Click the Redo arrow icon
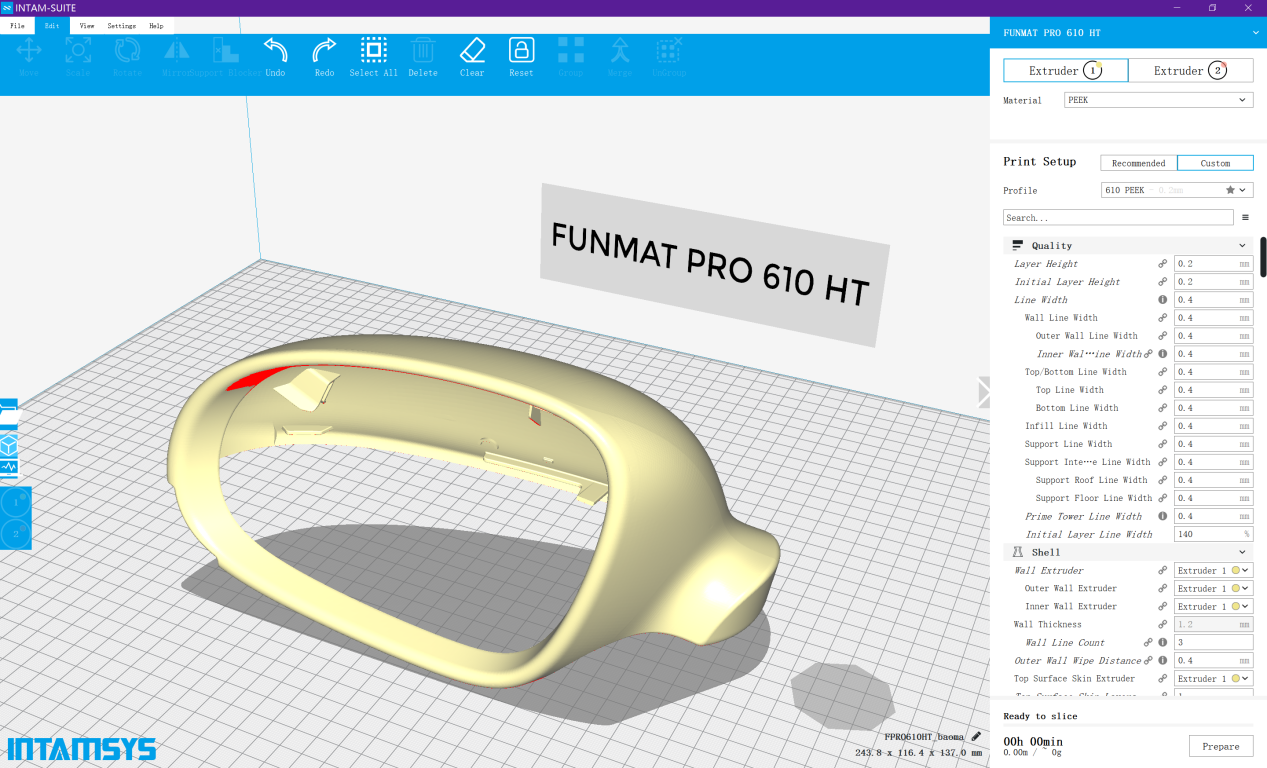The image size is (1267, 768). pyautogui.click(x=324, y=50)
